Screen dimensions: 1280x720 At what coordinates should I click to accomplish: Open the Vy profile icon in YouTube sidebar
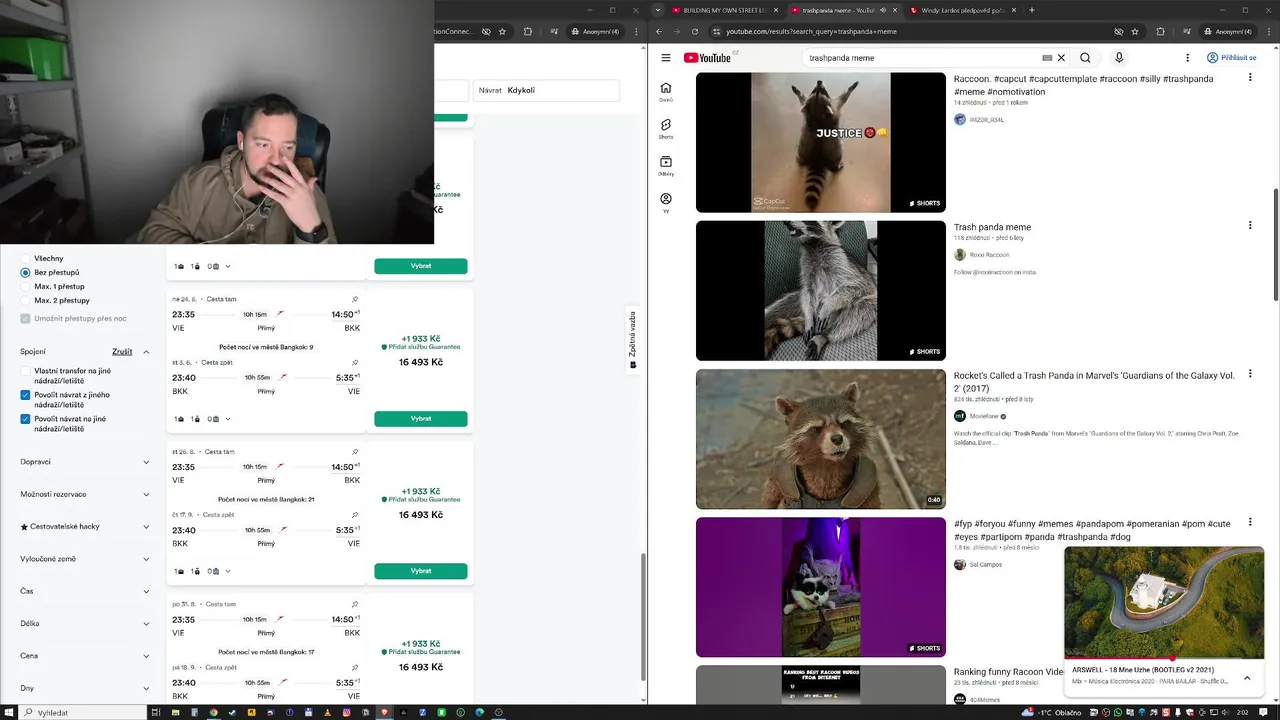click(x=666, y=203)
